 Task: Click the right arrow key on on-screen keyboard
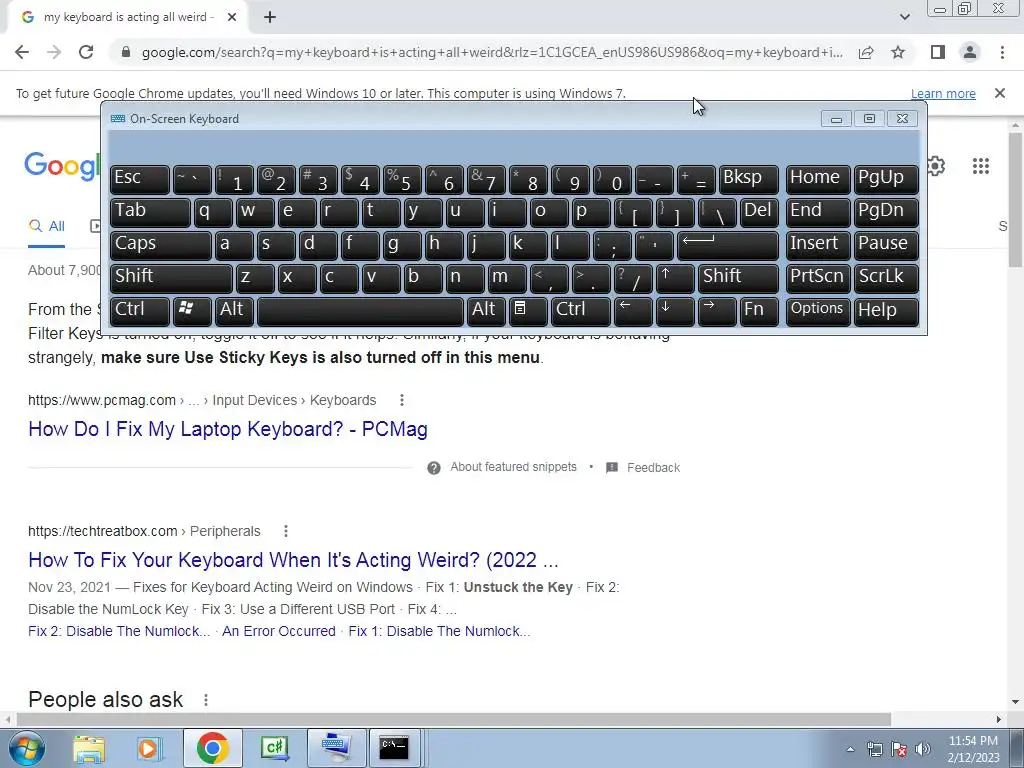click(716, 311)
